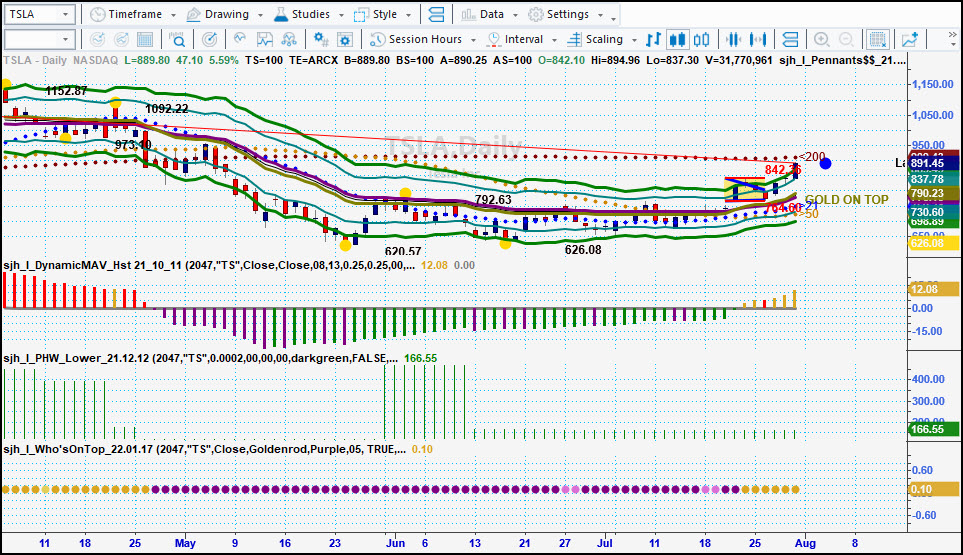Select the 12.08 orange axis value label
Image resolution: width=963 pixels, height=555 pixels.
[x=934, y=289]
